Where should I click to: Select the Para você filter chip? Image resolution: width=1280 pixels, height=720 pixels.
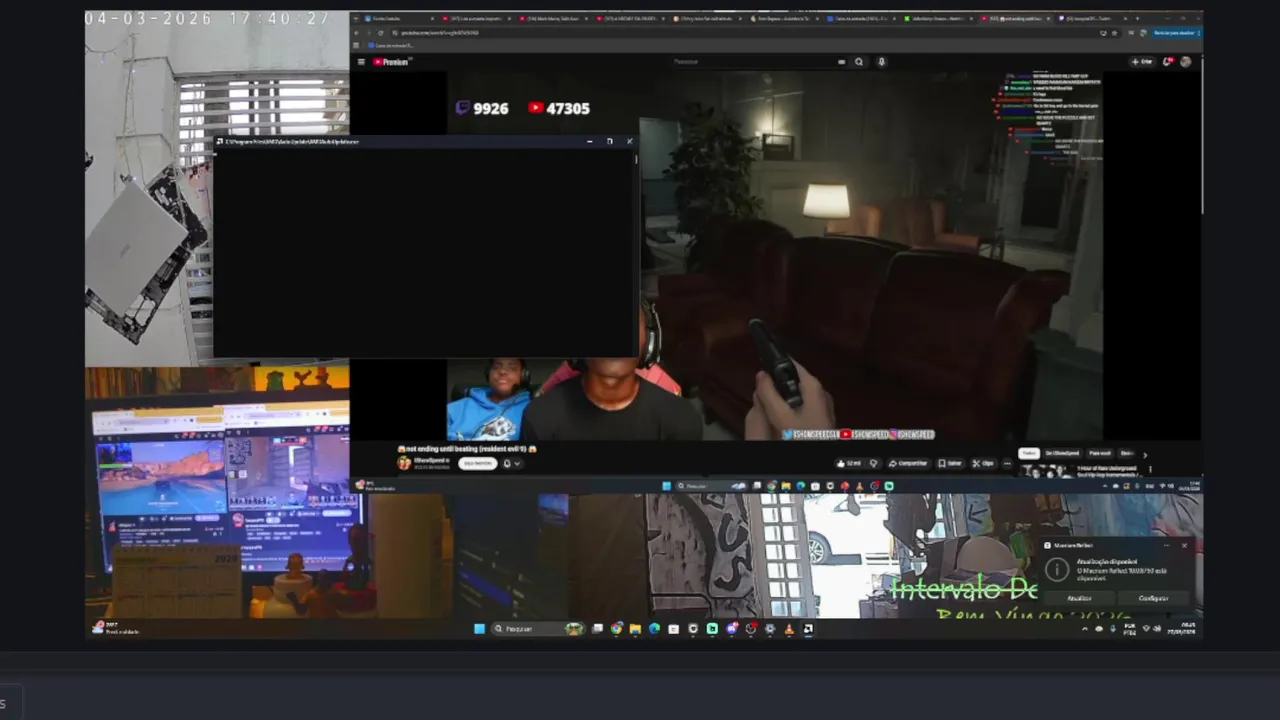point(1100,453)
